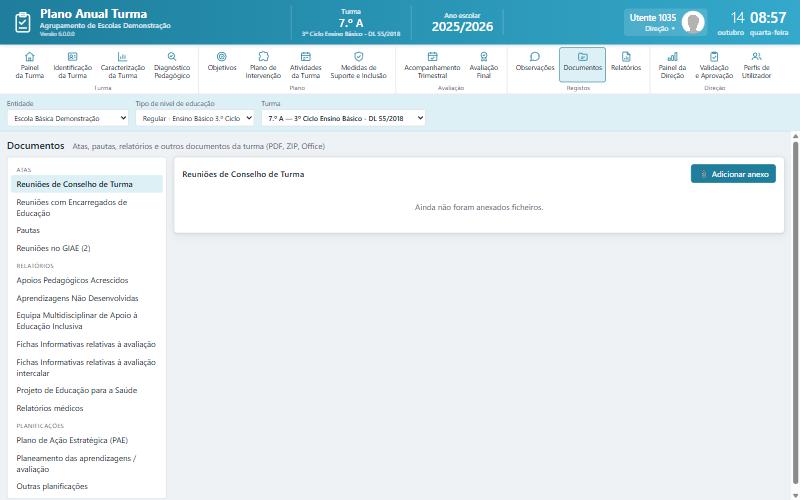This screenshot has height=500, width=800.
Task: Click the Plano Anual Turma clipboard logo
Action: click(x=23, y=22)
